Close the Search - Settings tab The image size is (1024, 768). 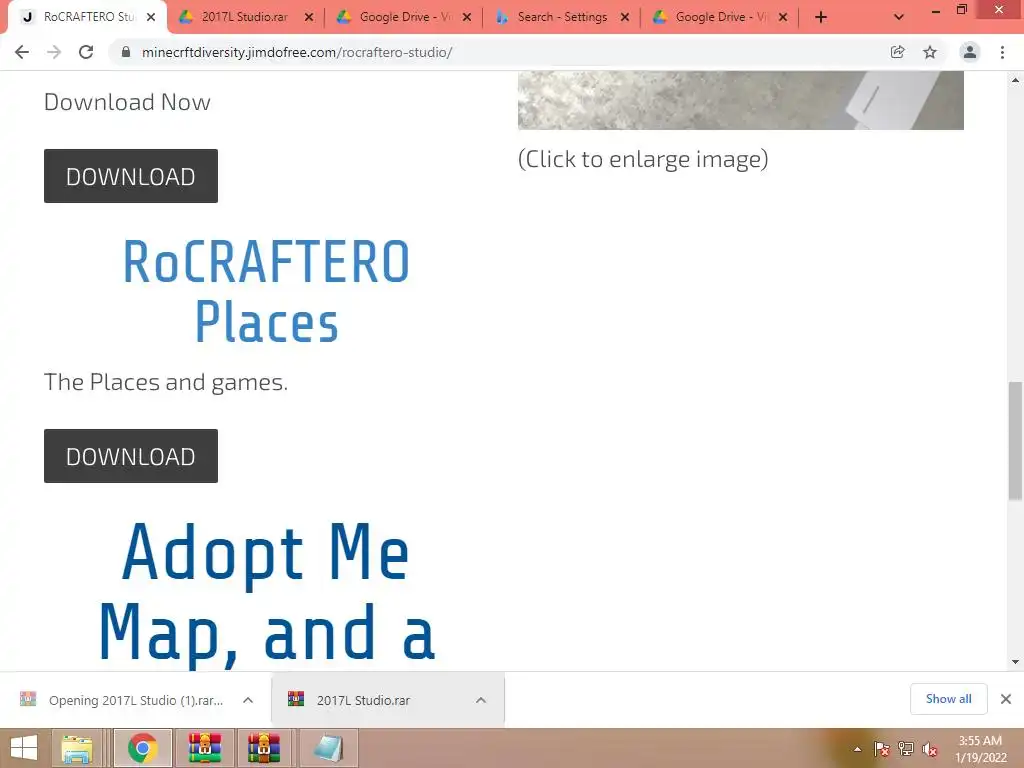[625, 17]
